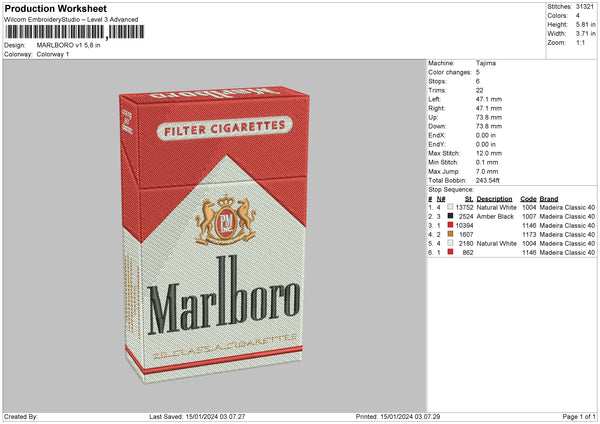
Task: Click the 'Last Saved: 15/01/2024' timestamp
Action: pyautogui.click(x=197, y=416)
